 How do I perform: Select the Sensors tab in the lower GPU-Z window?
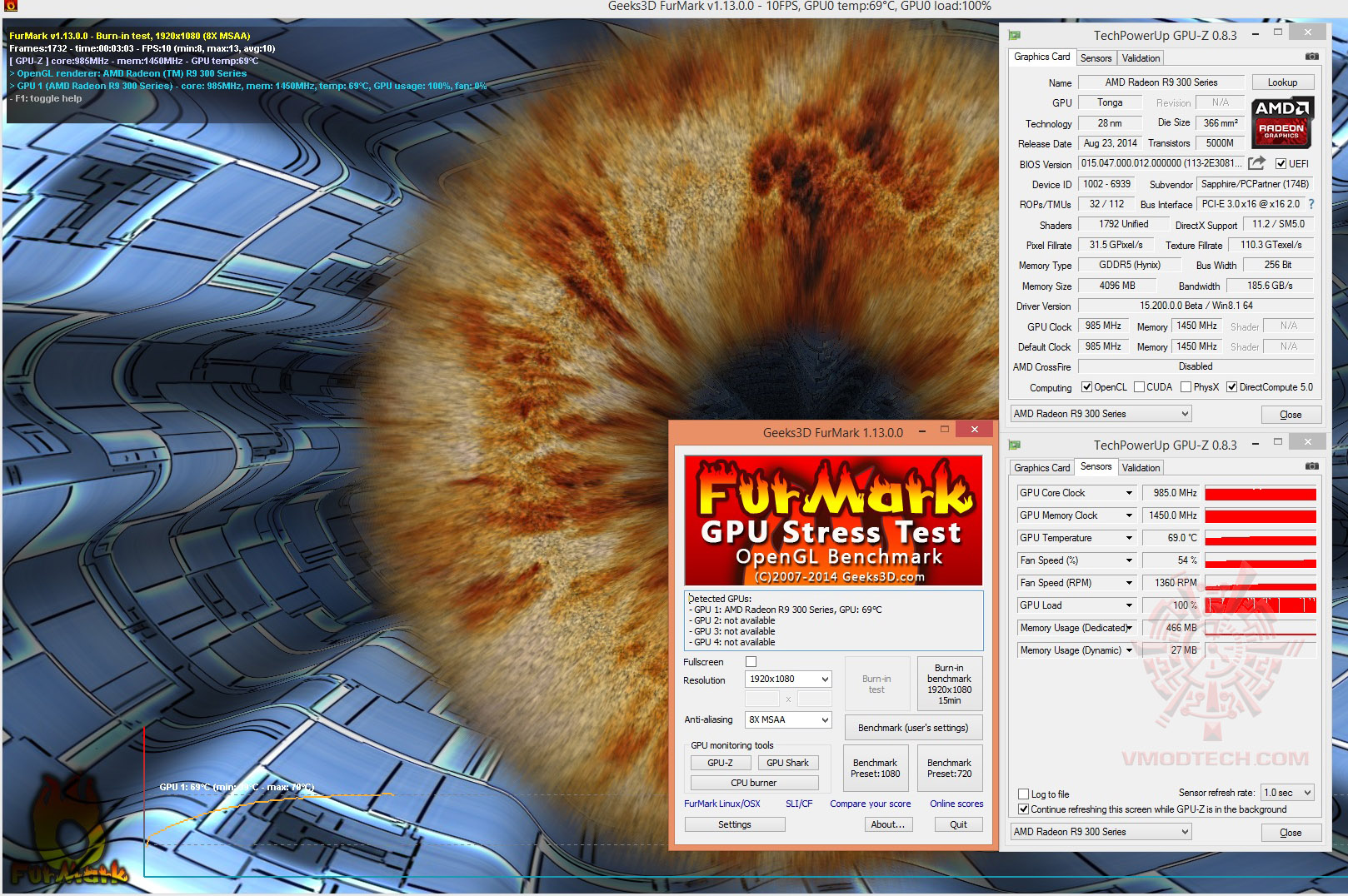(1096, 466)
